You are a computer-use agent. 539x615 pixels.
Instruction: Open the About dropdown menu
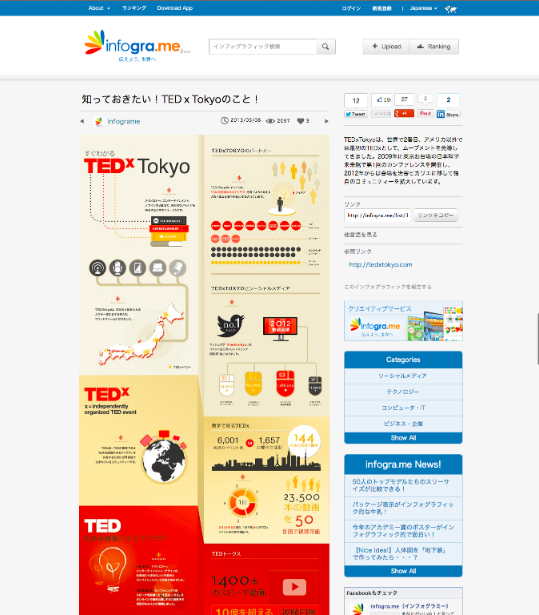pyautogui.click(x=99, y=8)
